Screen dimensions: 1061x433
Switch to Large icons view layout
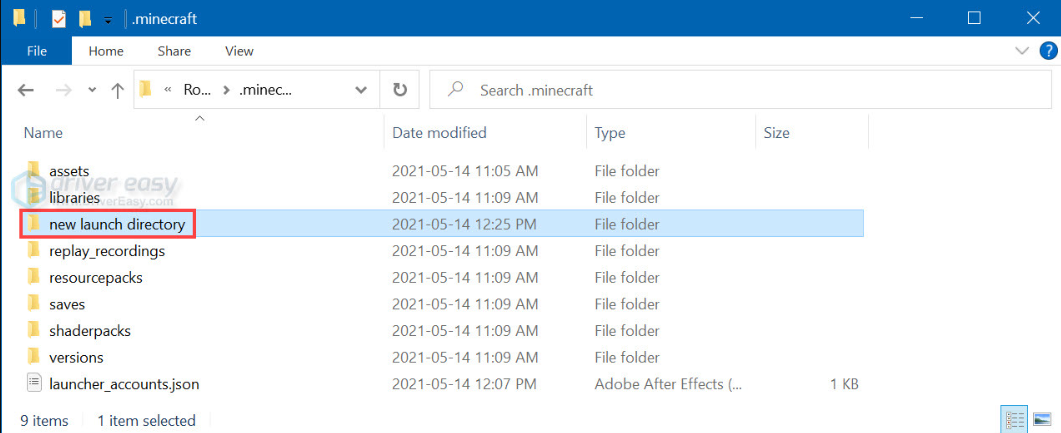coord(1042,419)
